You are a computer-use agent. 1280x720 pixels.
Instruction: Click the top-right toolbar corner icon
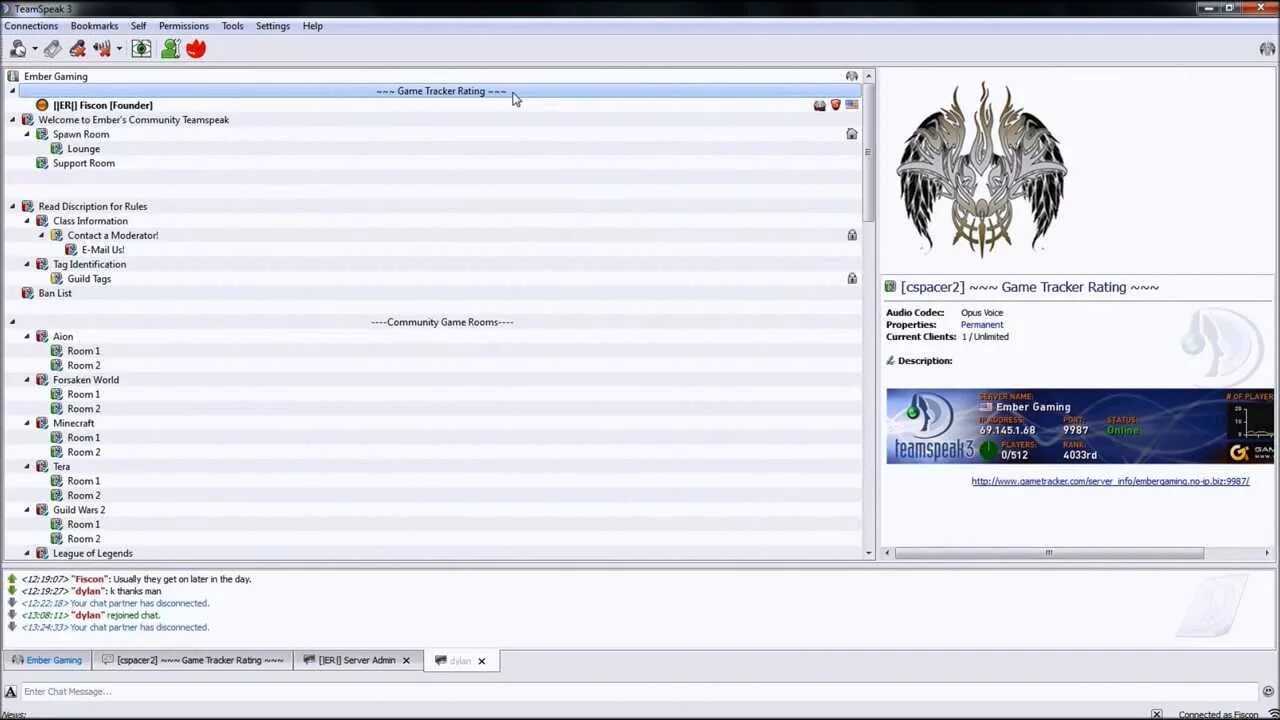(1267, 49)
